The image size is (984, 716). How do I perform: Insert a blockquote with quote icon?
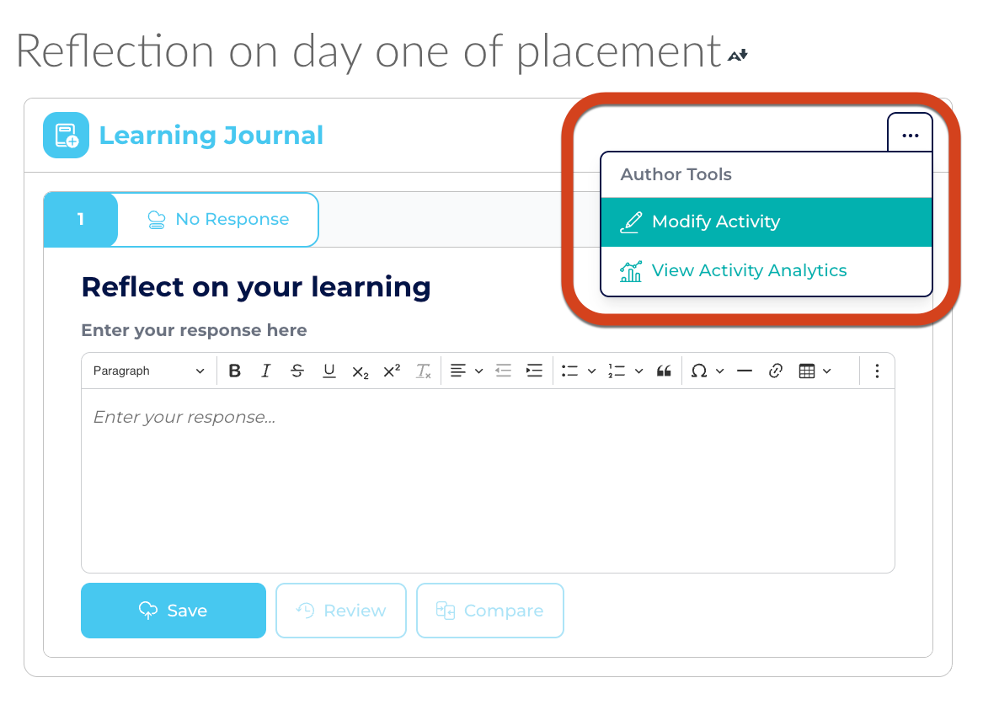tap(664, 371)
